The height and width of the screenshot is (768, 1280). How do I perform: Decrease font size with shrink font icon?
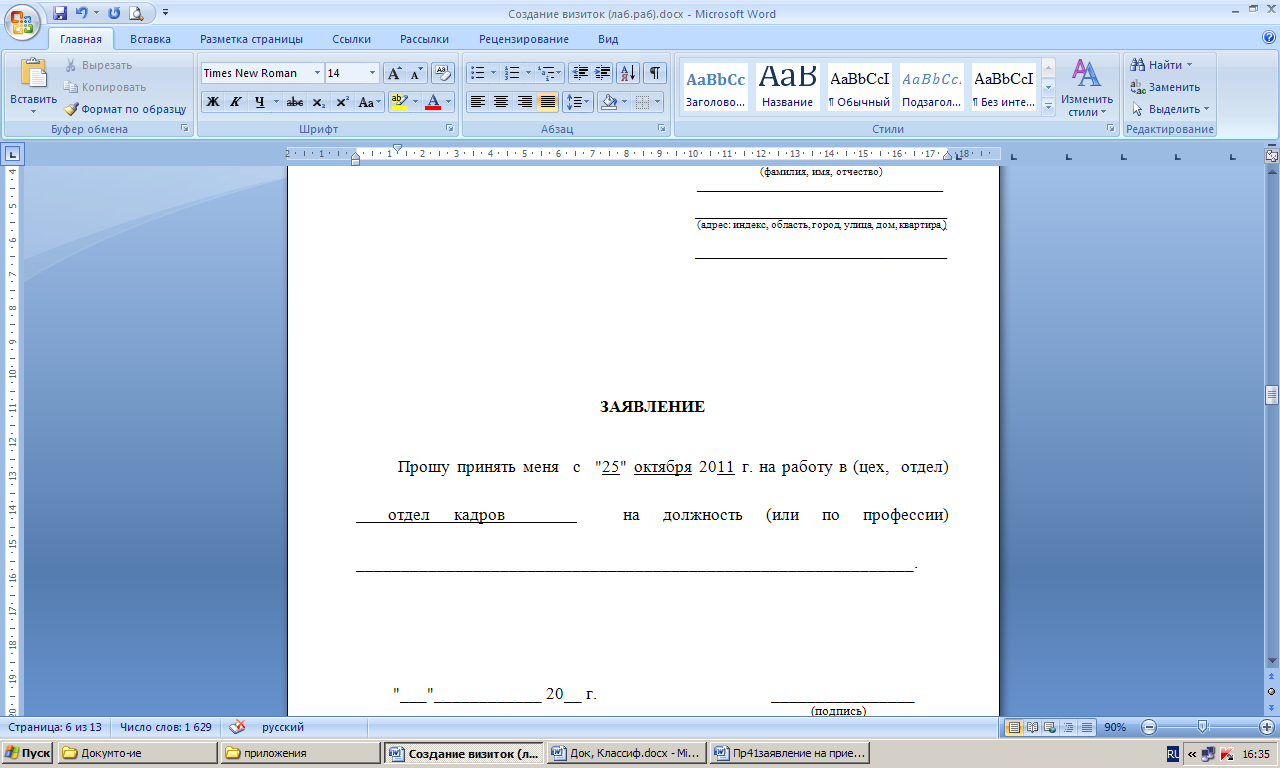pyautogui.click(x=416, y=73)
